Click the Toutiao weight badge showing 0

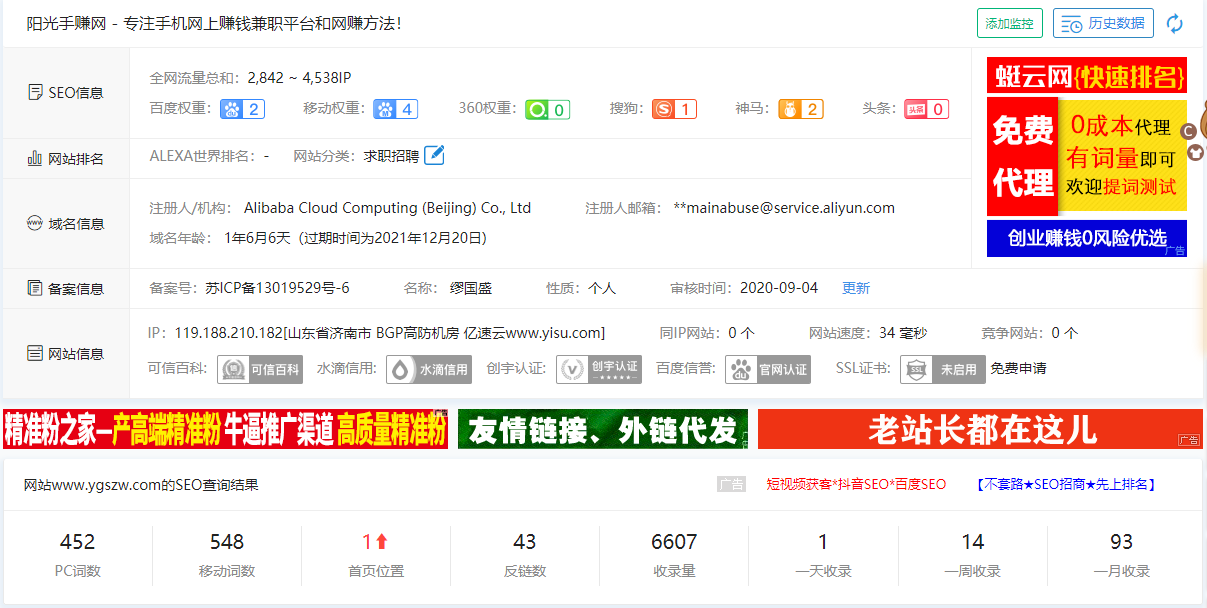point(926,109)
